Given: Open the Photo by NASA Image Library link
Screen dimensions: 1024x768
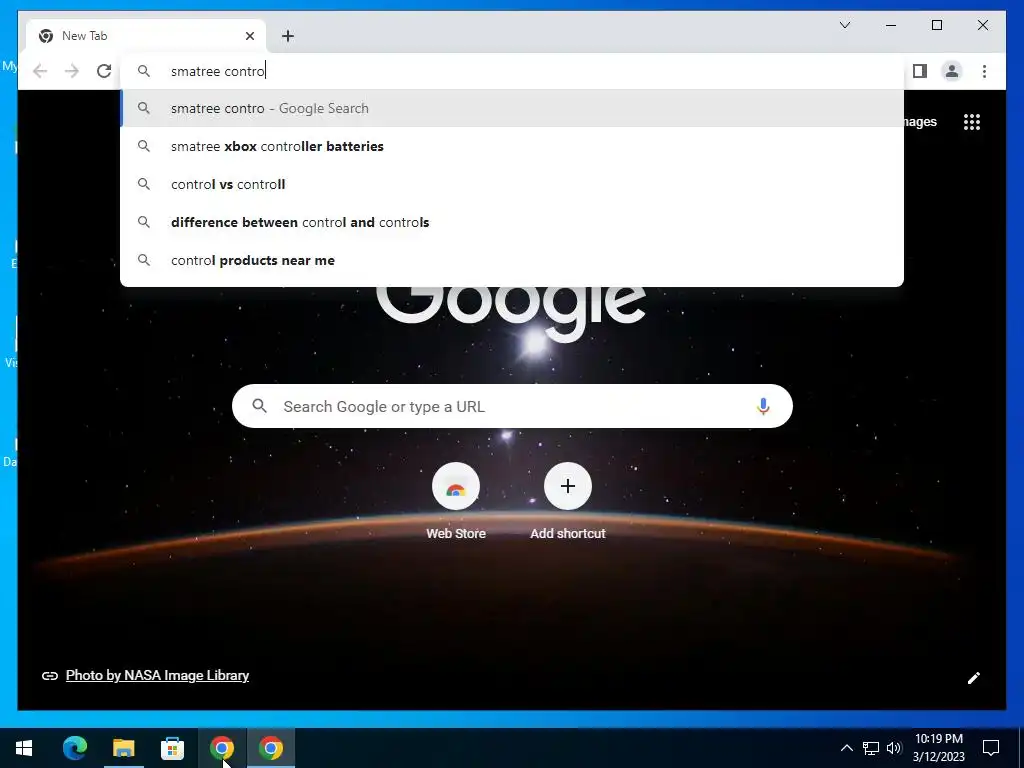Looking at the screenshot, I should [x=157, y=675].
